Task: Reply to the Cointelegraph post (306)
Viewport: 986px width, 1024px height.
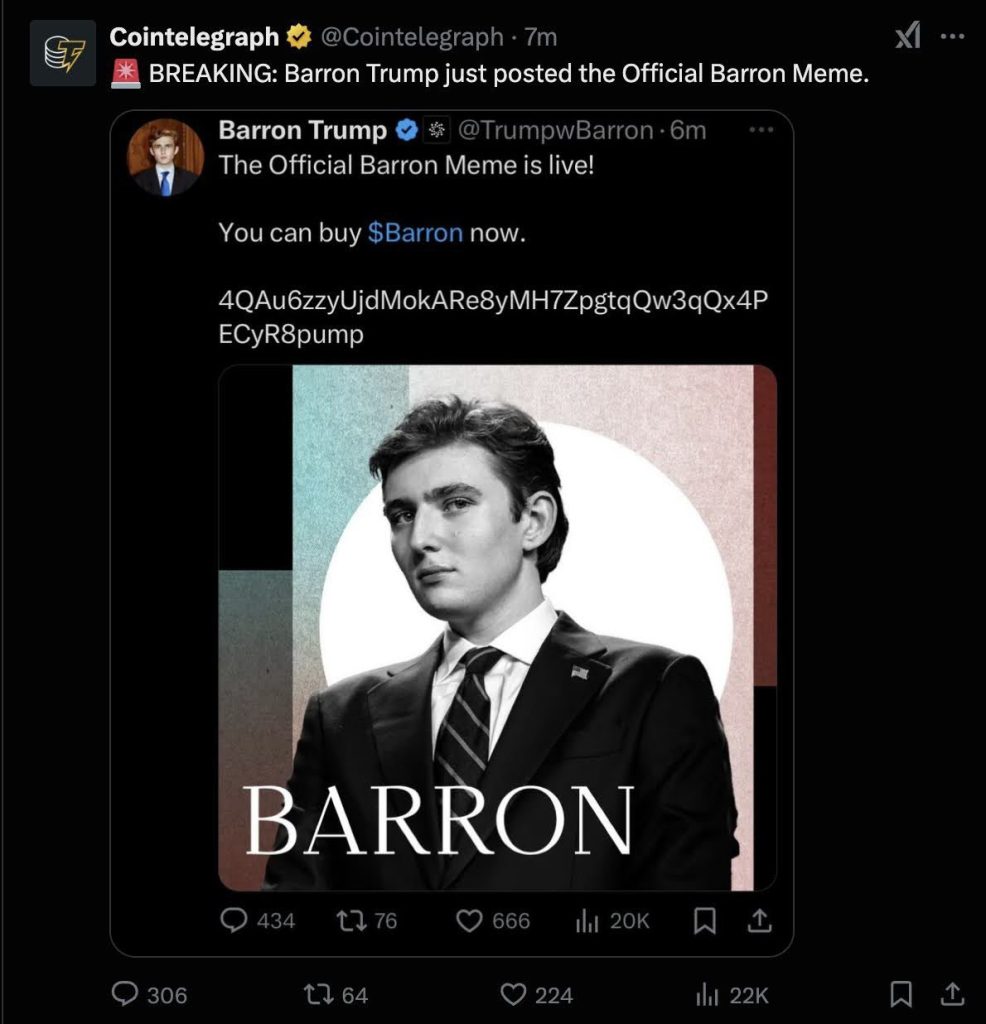Action: 125,994
